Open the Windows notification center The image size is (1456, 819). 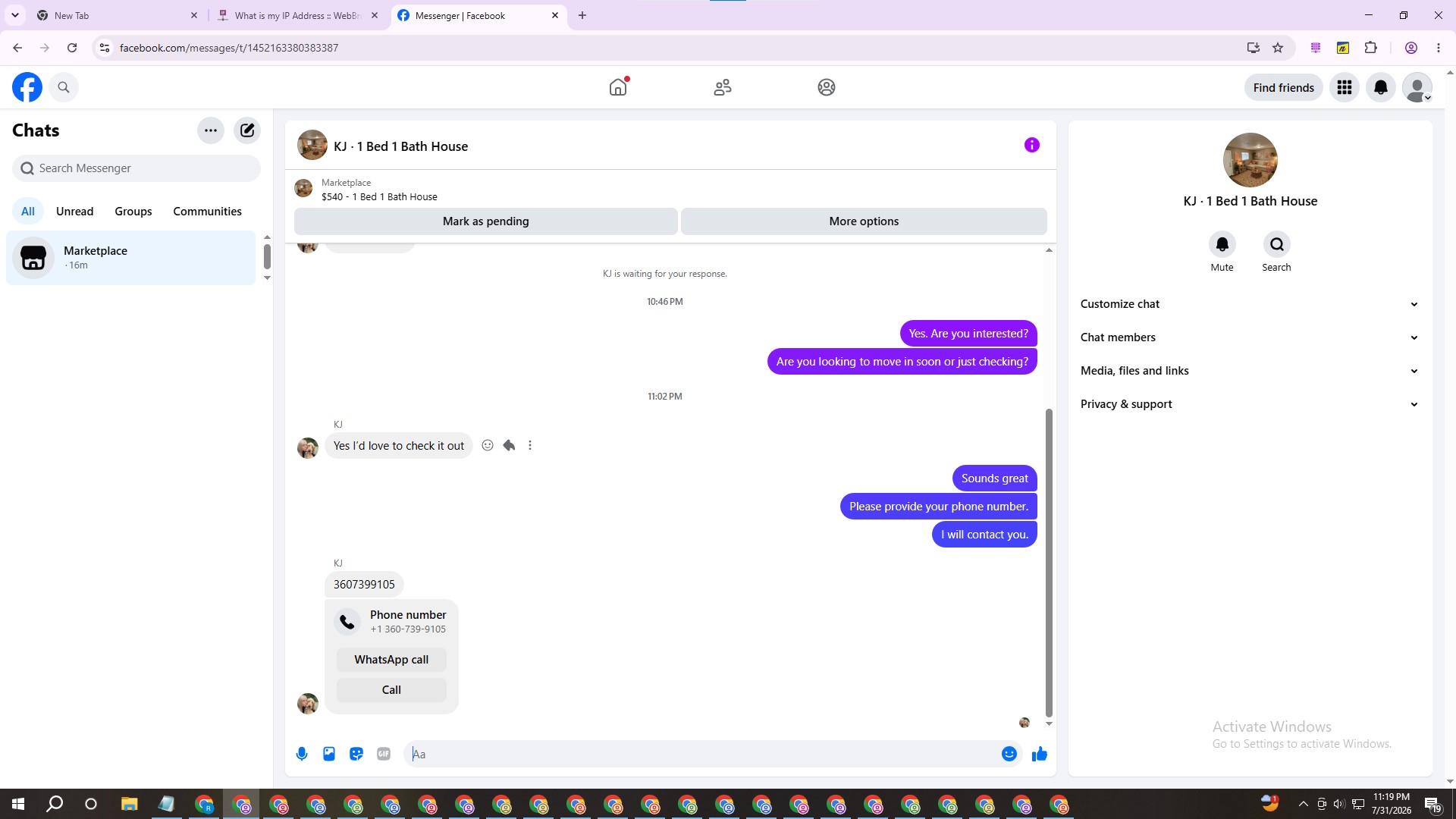click(1432, 804)
